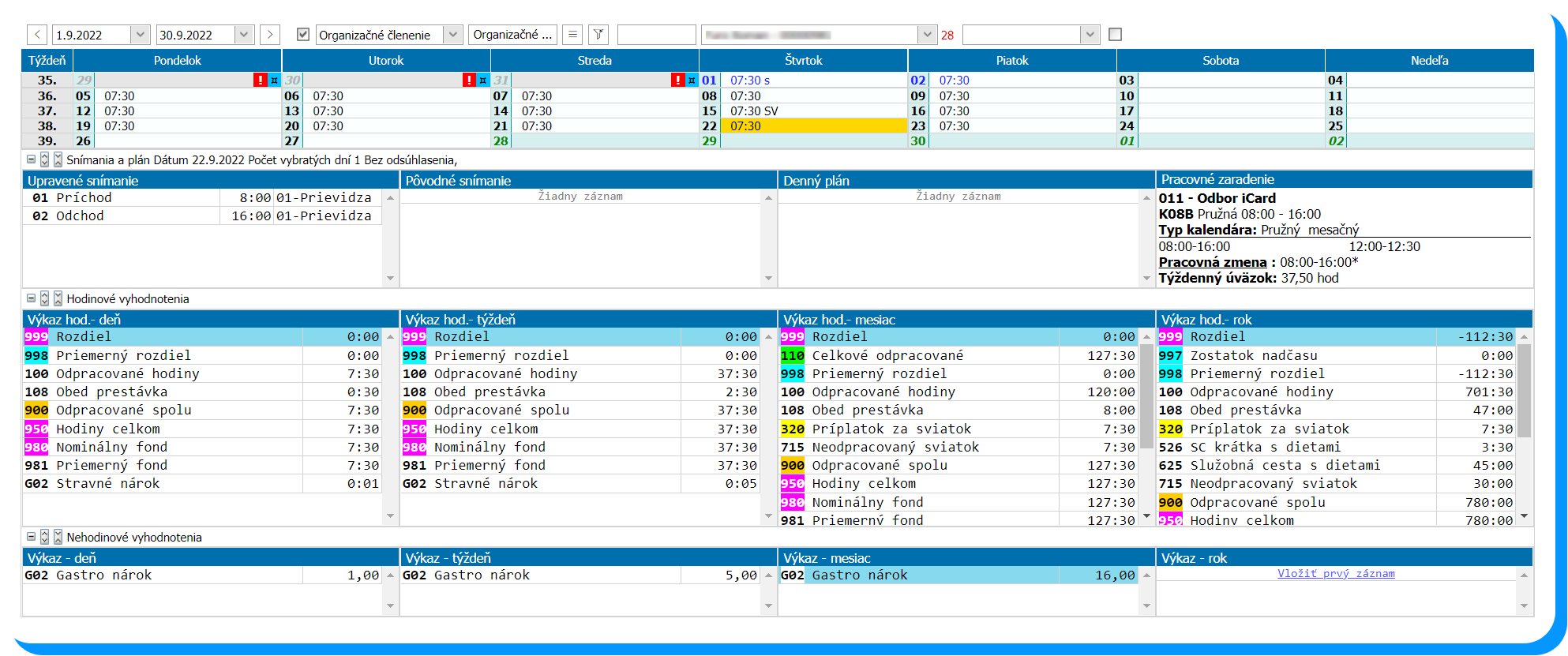Click the Výkaz hod.- rok panel header
Screen dimensions: 1568x656
point(1345,319)
